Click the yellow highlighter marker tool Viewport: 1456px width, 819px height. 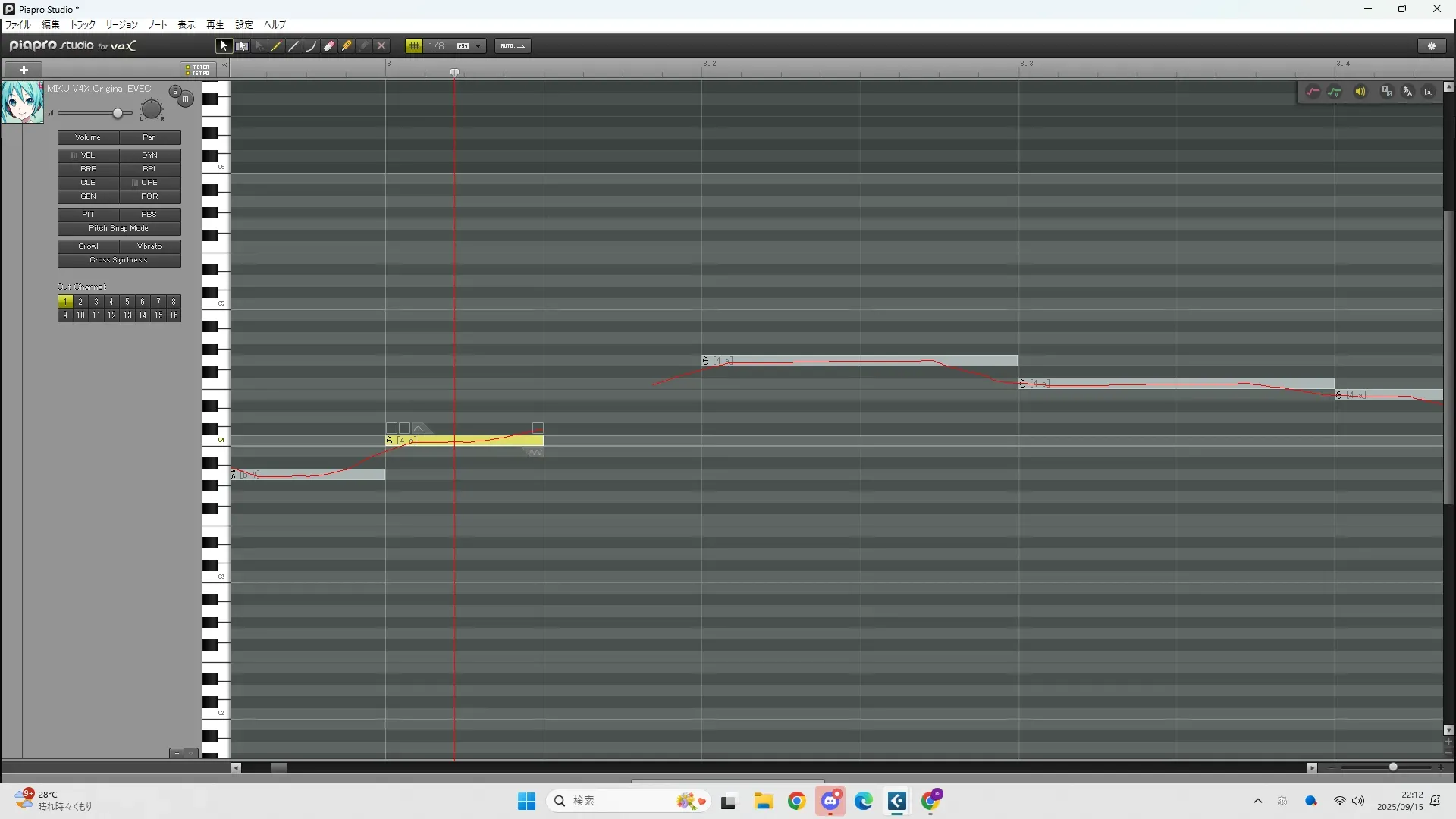click(347, 46)
